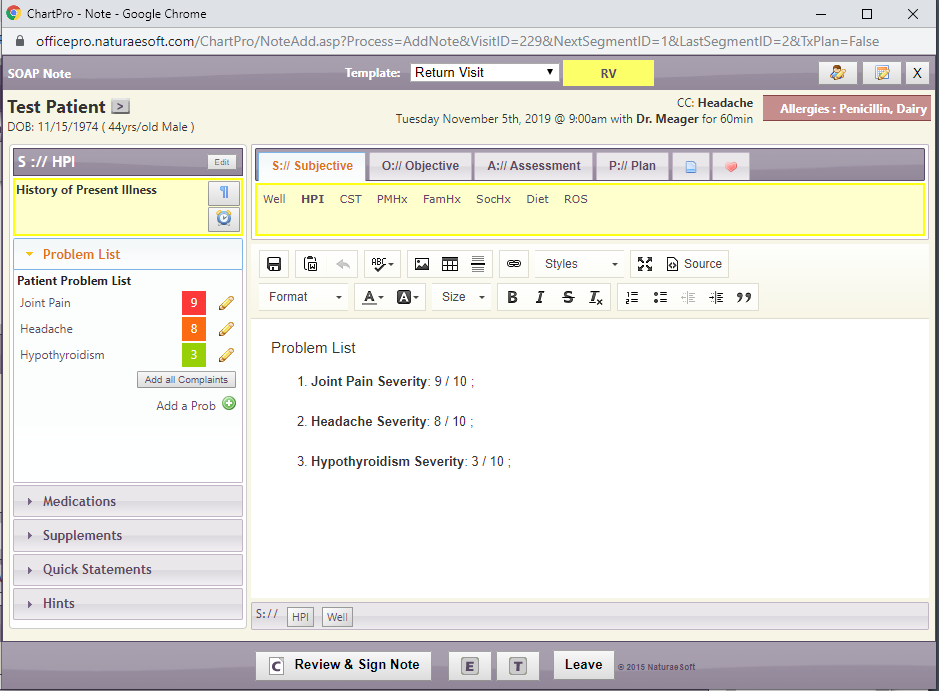Maximize the editor with the fullscreen icon
The image size is (939, 691).
point(645,263)
